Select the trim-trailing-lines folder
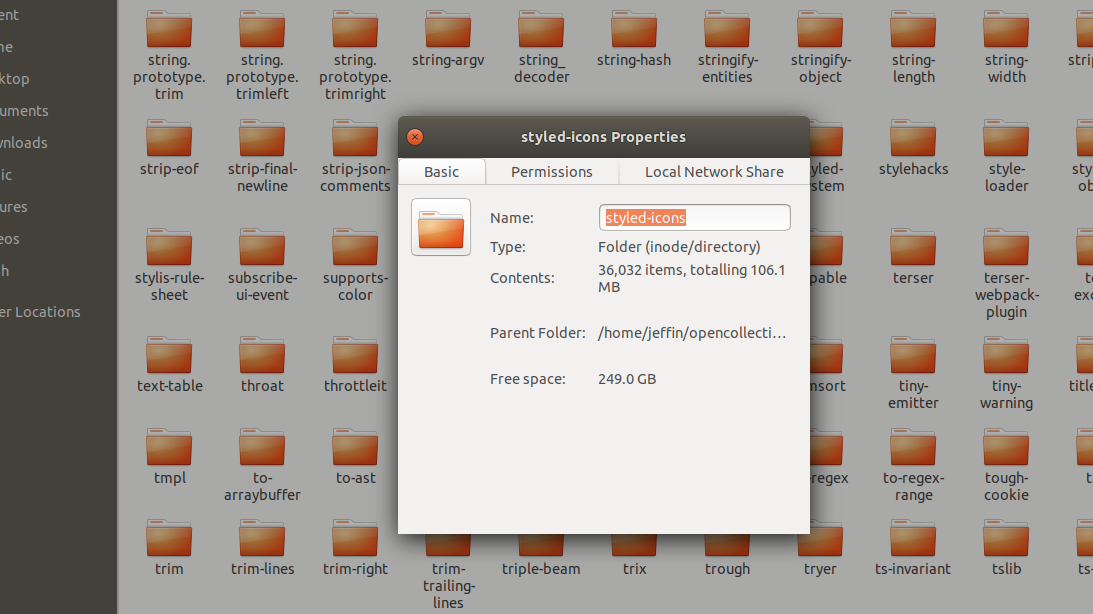 [448, 573]
